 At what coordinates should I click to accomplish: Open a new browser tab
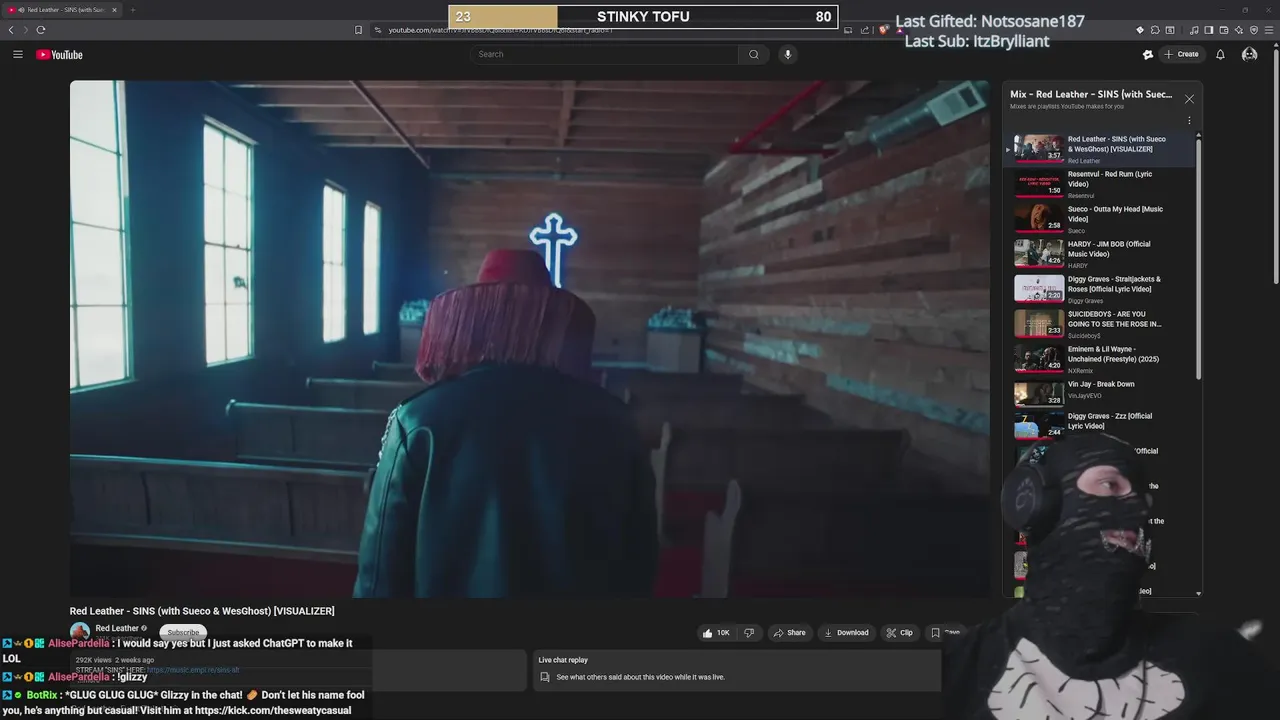(132, 10)
